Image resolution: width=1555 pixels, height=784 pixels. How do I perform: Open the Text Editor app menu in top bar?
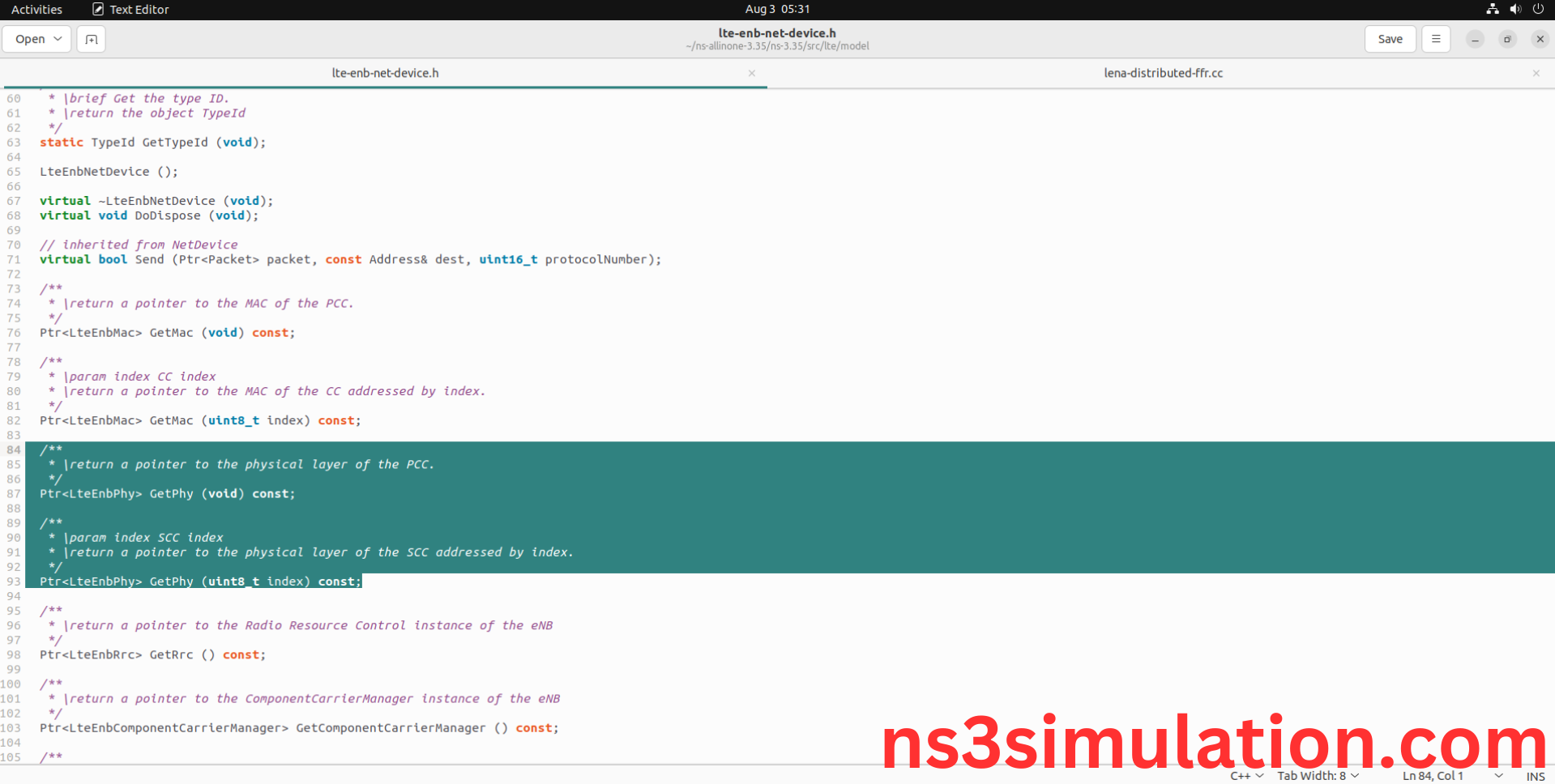[x=130, y=9]
